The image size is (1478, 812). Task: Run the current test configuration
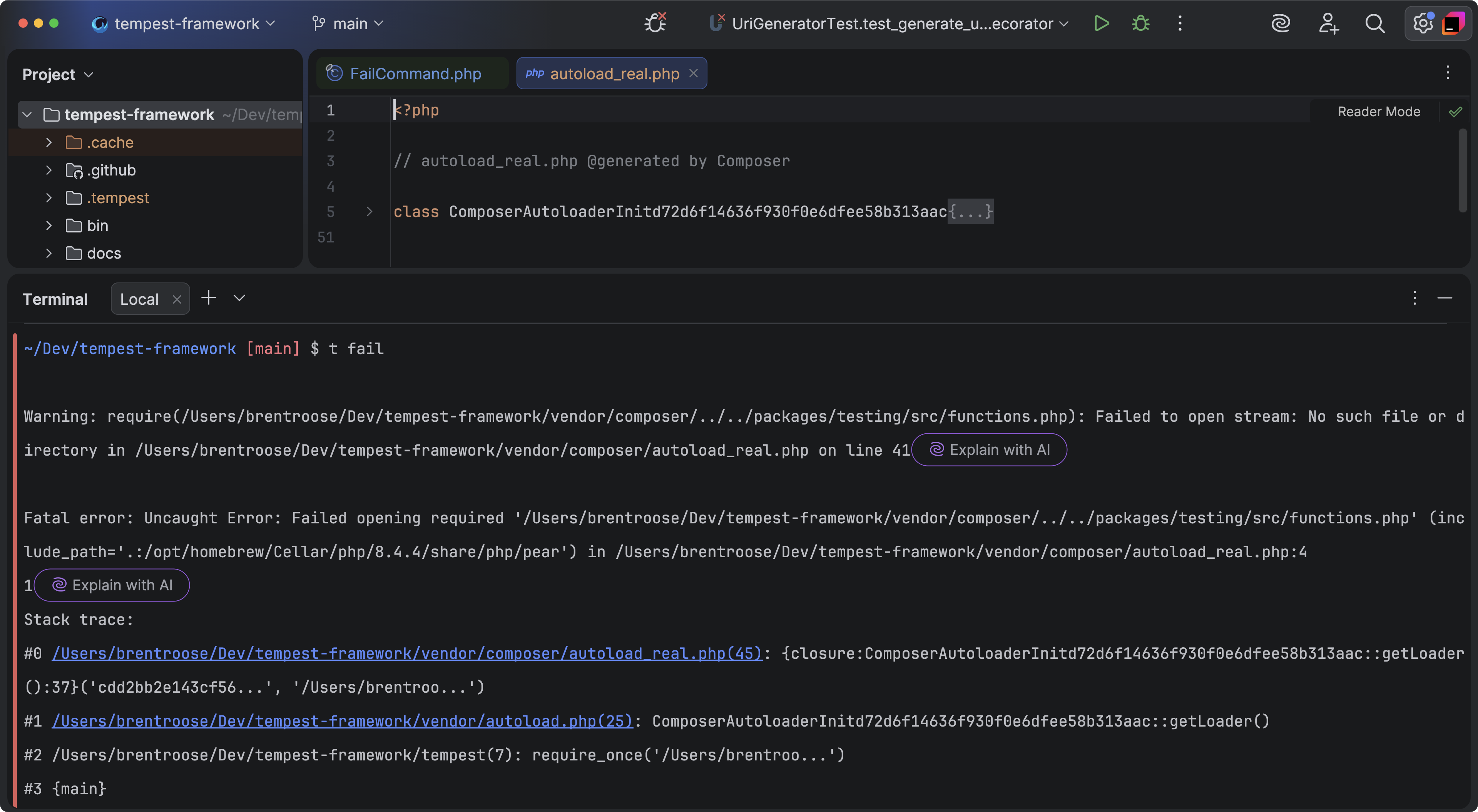(x=1101, y=23)
